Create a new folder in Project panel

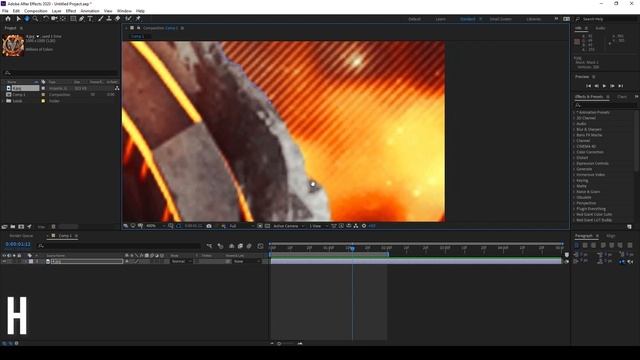13,227
